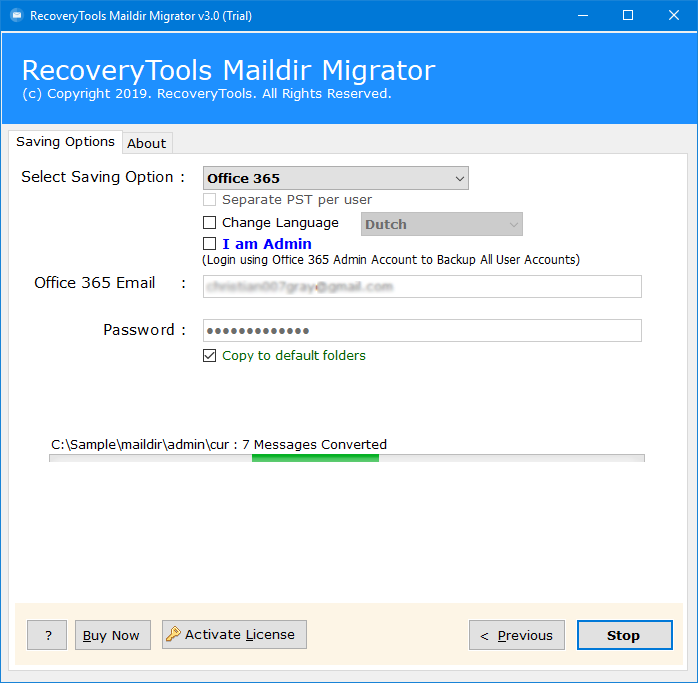
Task: Click the key icon on Activate License
Action: click(173, 634)
